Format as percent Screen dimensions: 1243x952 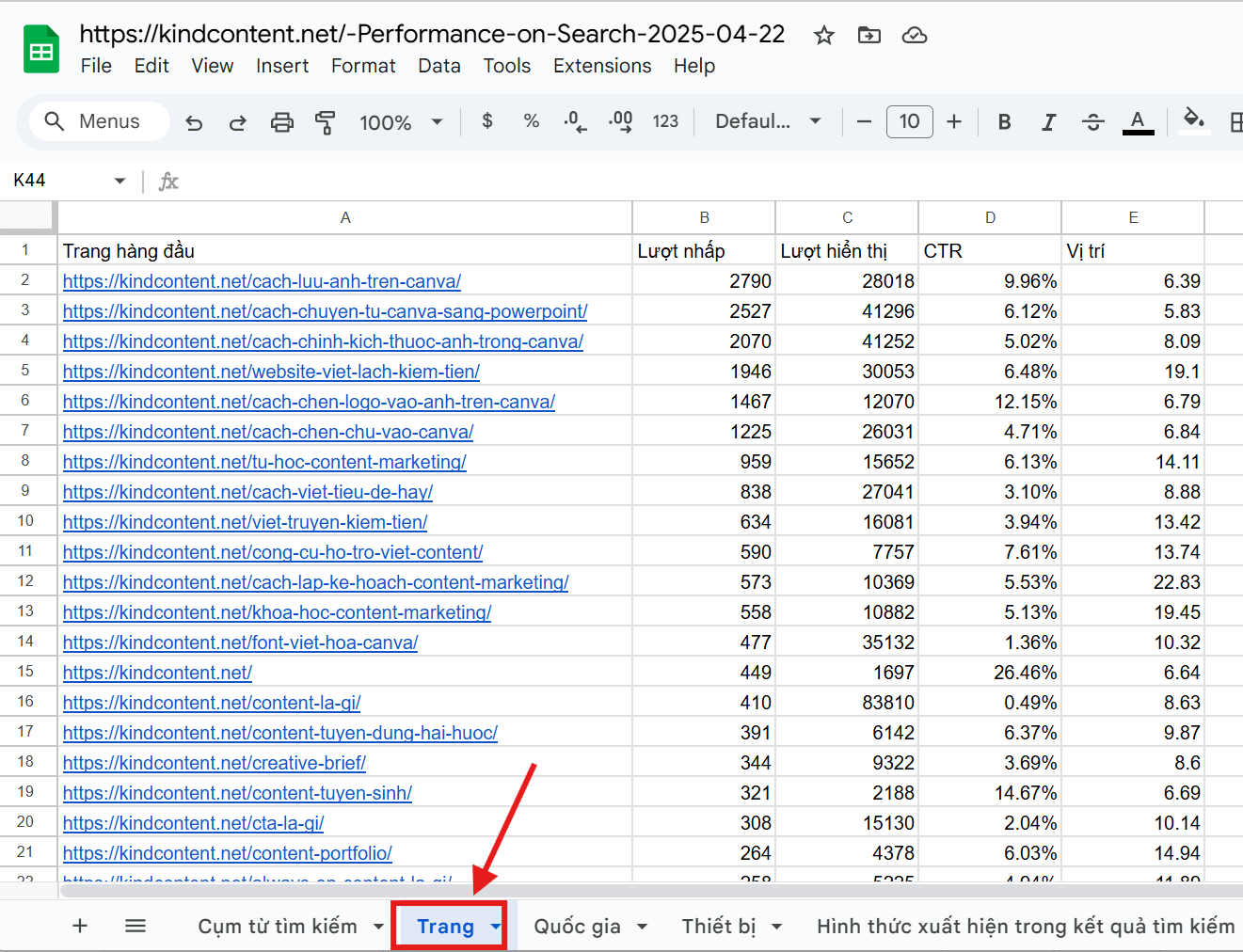coord(532,121)
